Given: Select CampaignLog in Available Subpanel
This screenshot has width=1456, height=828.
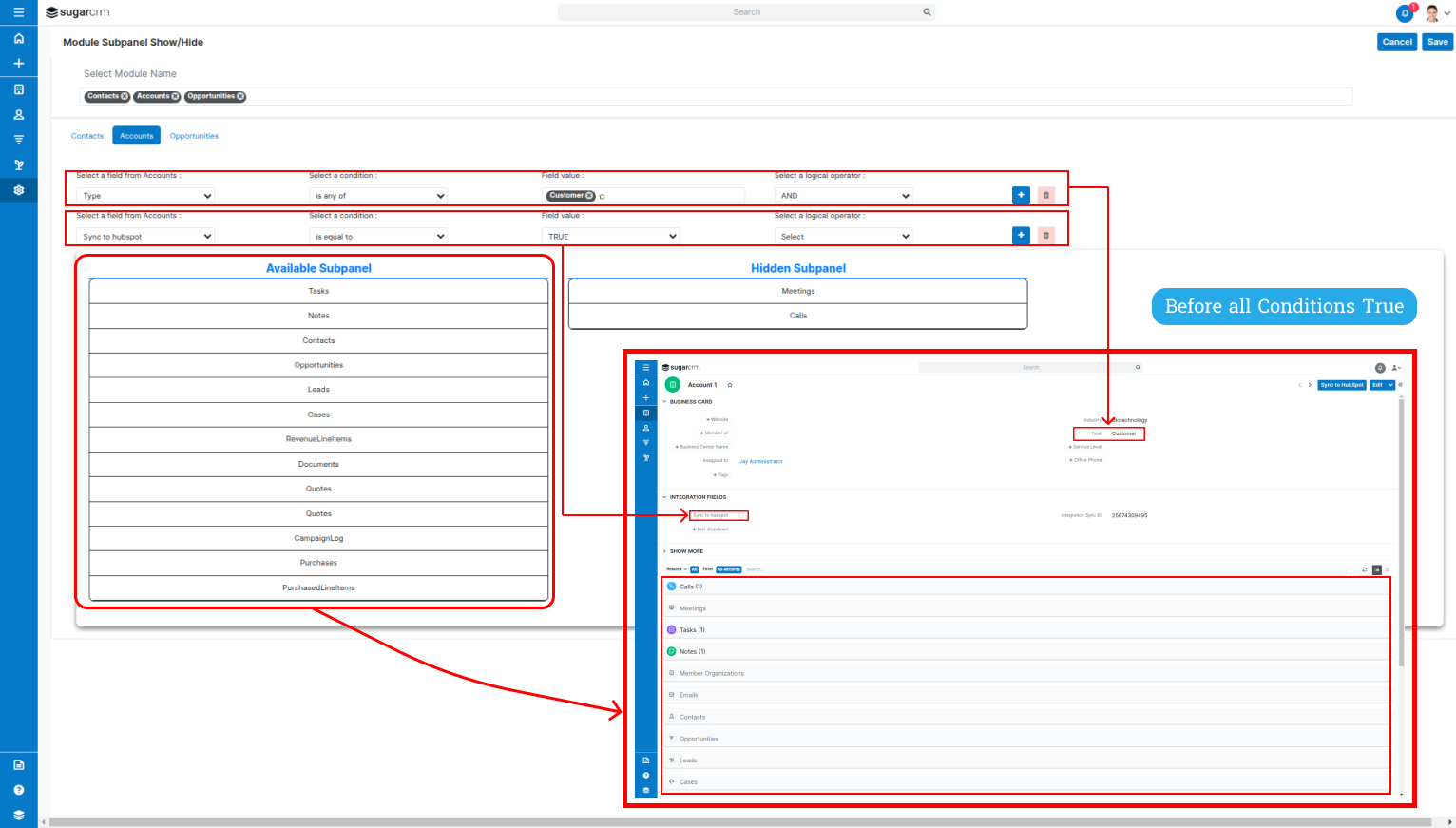Looking at the screenshot, I should click(x=318, y=538).
